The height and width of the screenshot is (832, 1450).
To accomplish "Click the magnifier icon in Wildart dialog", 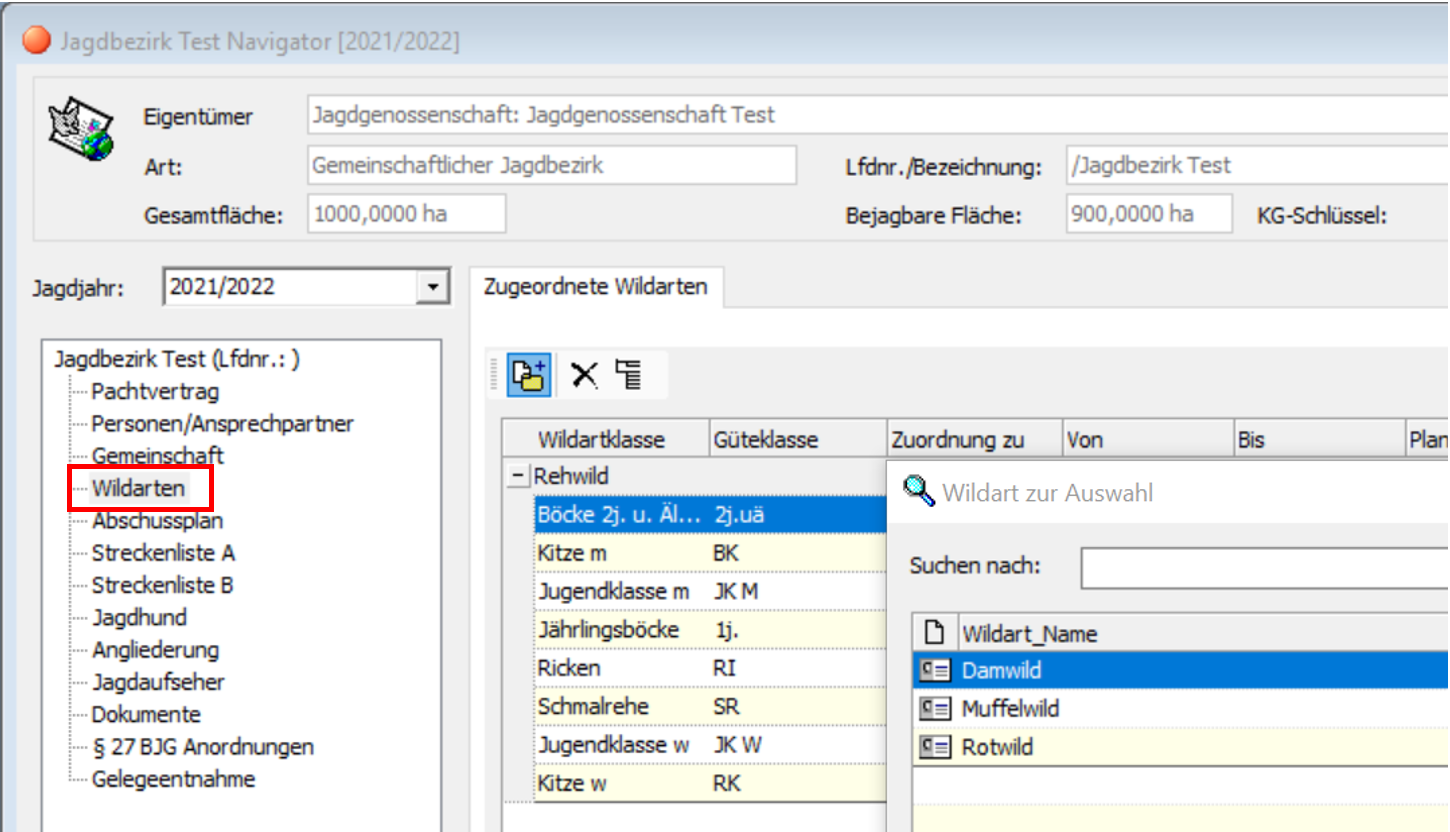I will tap(918, 491).
